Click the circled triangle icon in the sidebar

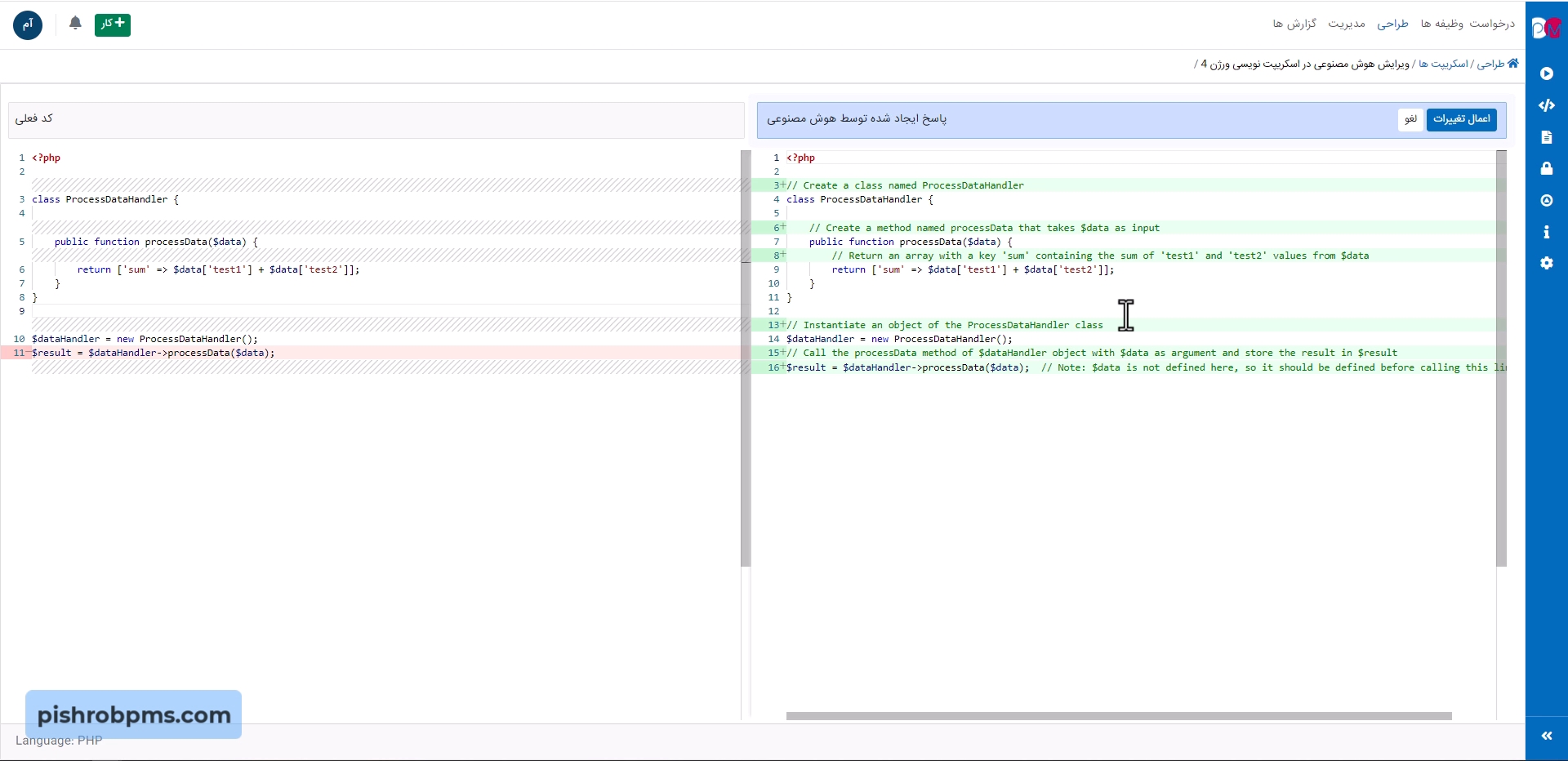click(1546, 201)
